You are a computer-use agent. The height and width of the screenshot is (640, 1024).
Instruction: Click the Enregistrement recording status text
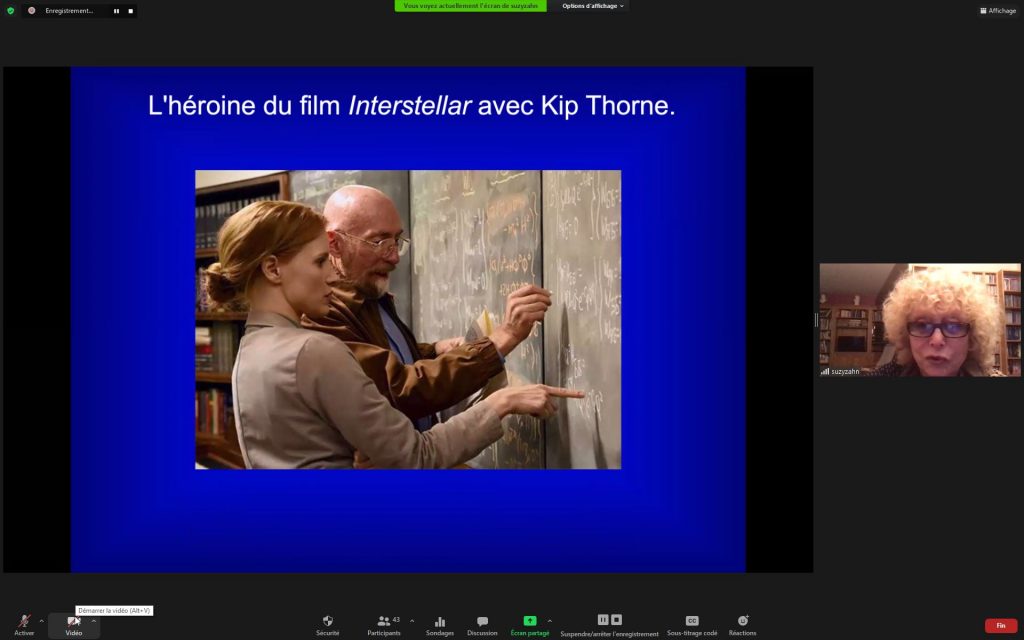click(x=69, y=11)
